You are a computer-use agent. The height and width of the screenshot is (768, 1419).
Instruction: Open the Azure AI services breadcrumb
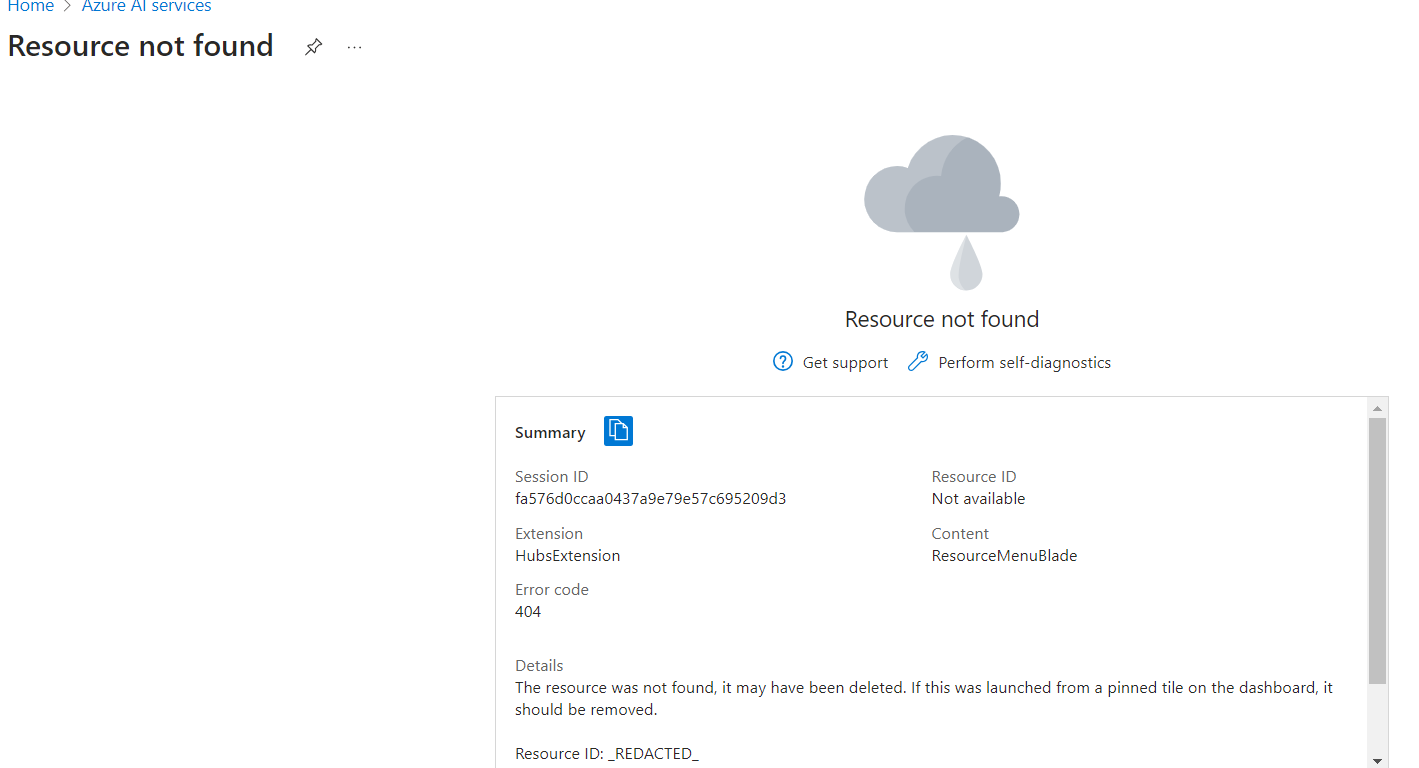point(147,6)
